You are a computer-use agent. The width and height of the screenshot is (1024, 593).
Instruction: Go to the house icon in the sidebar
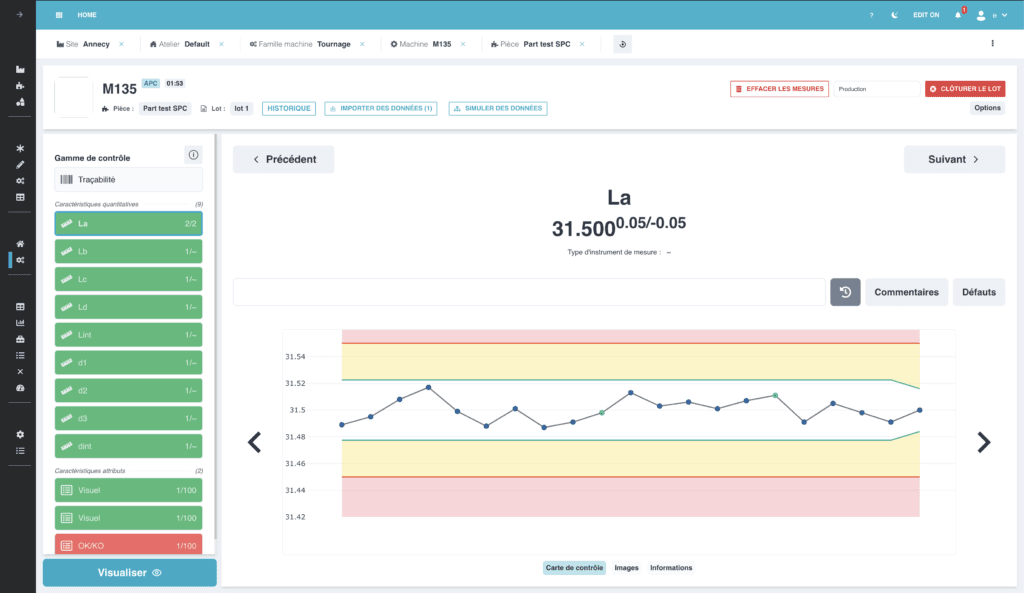(x=20, y=244)
